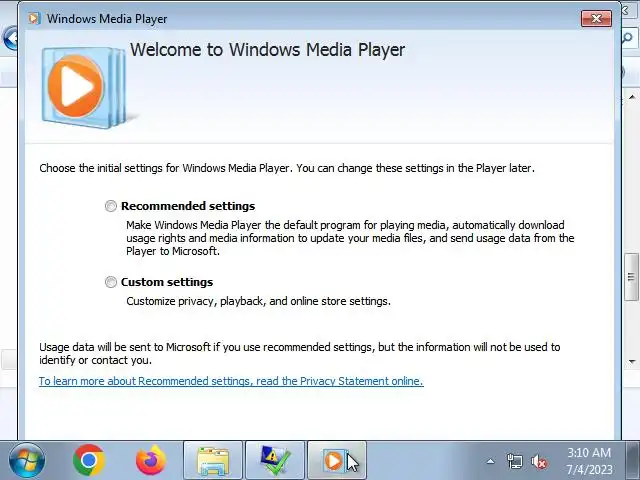Image resolution: width=640 pixels, height=480 pixels.
Task: Open the warning checkmark taskbar application
Action: [275, 460]
